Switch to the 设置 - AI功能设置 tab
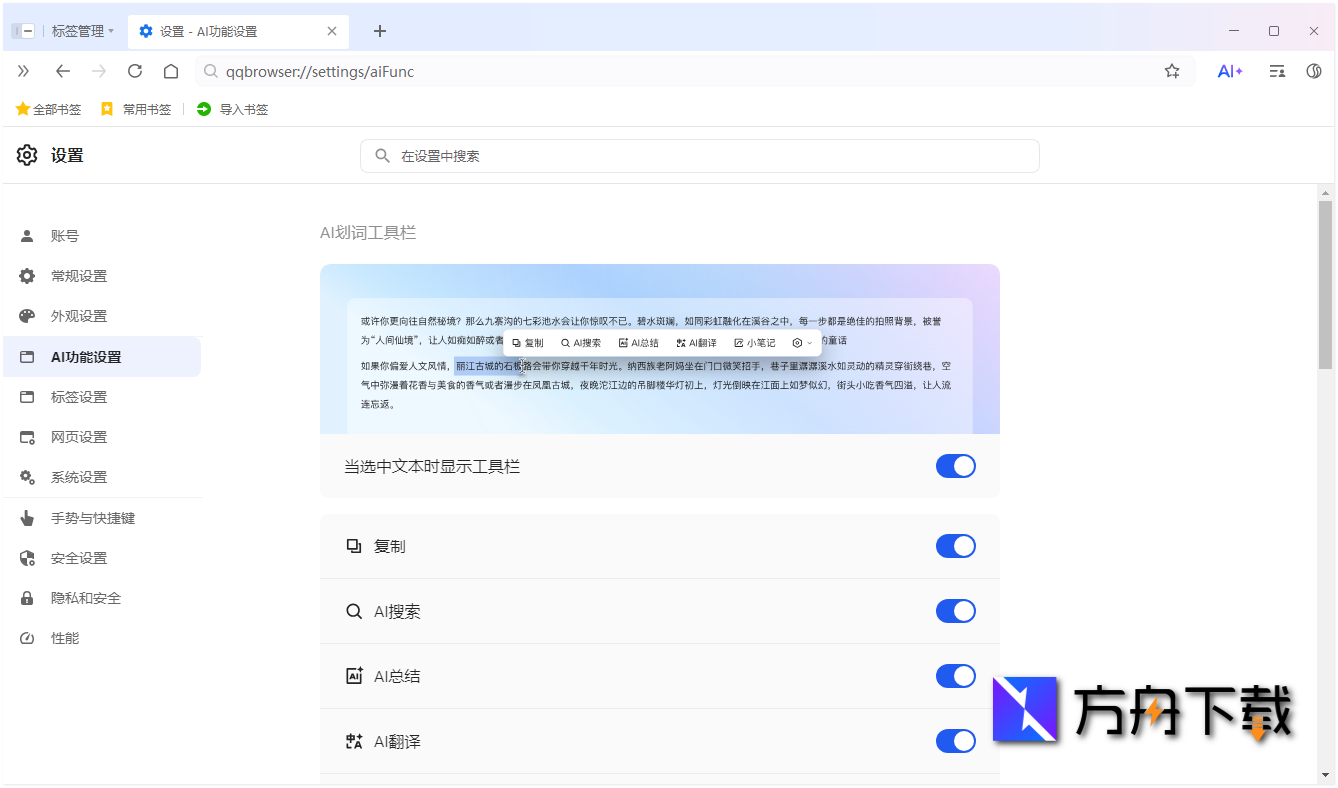 pos(230,30)
